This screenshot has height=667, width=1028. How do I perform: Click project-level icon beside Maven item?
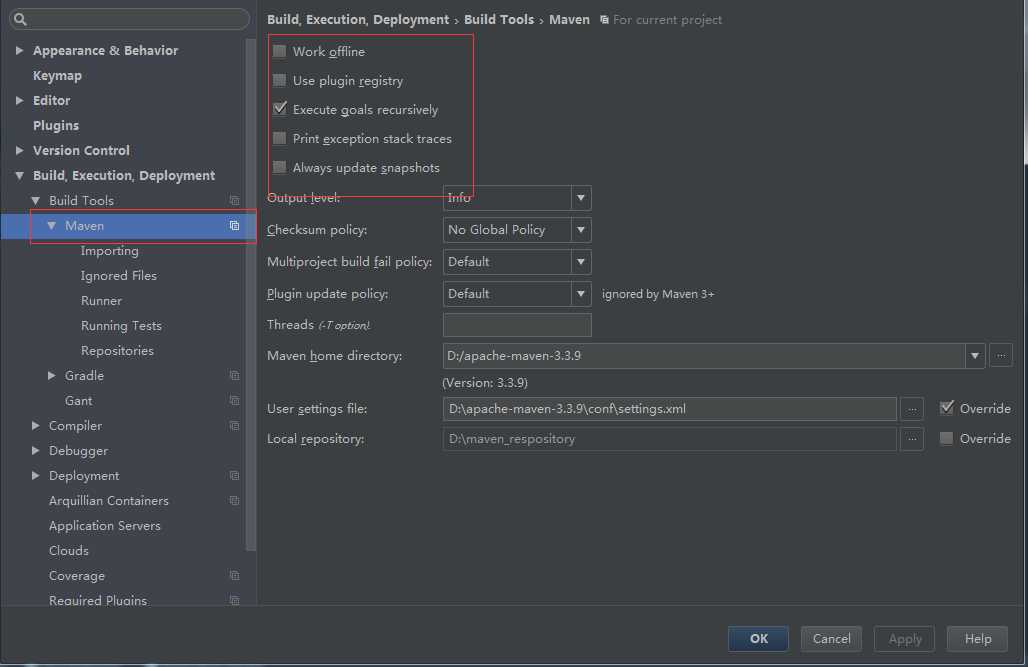pos(234,226)
